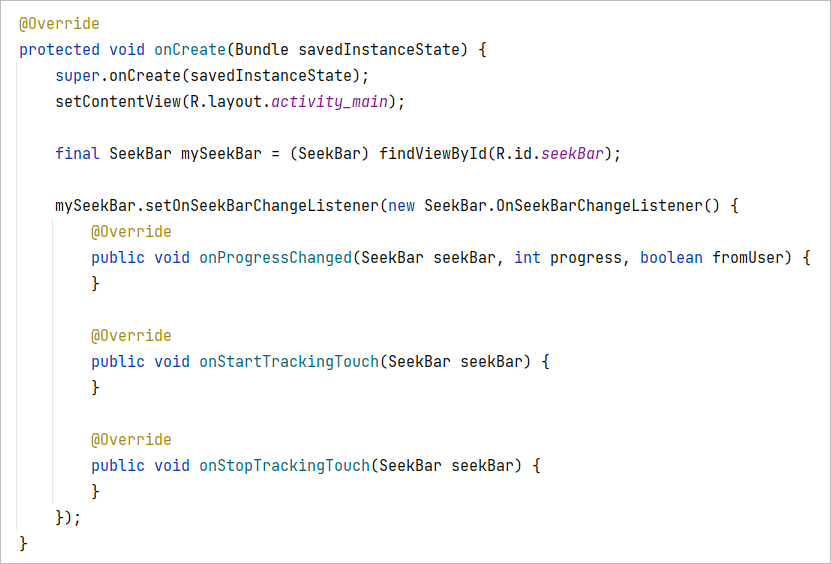Image resolution: width=831 pixels, height=564 pixels.
Task: Click the activity_main layout reference
Action: (330, 102)
